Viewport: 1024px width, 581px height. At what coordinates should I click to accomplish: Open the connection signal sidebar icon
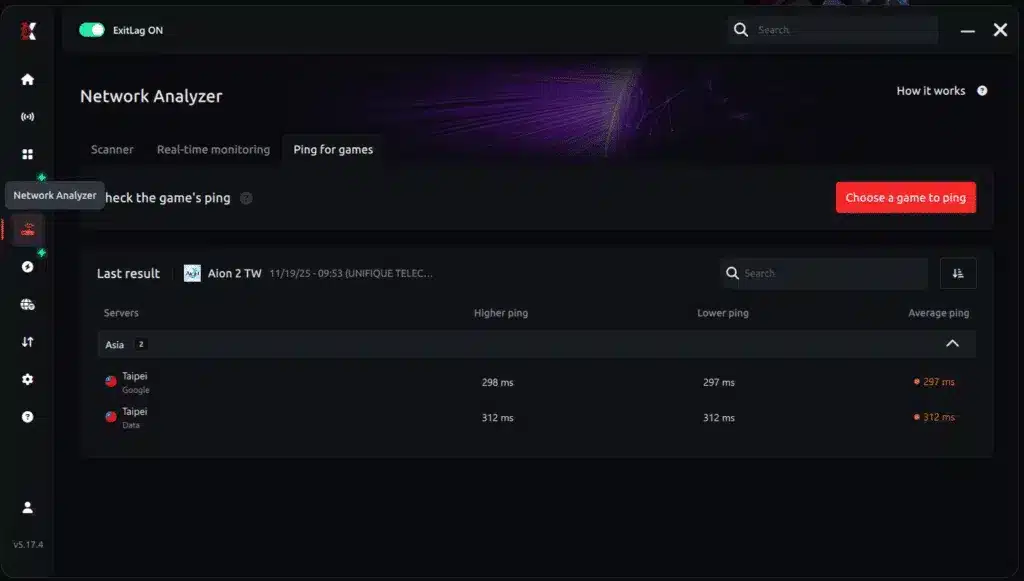click(27, 117)
